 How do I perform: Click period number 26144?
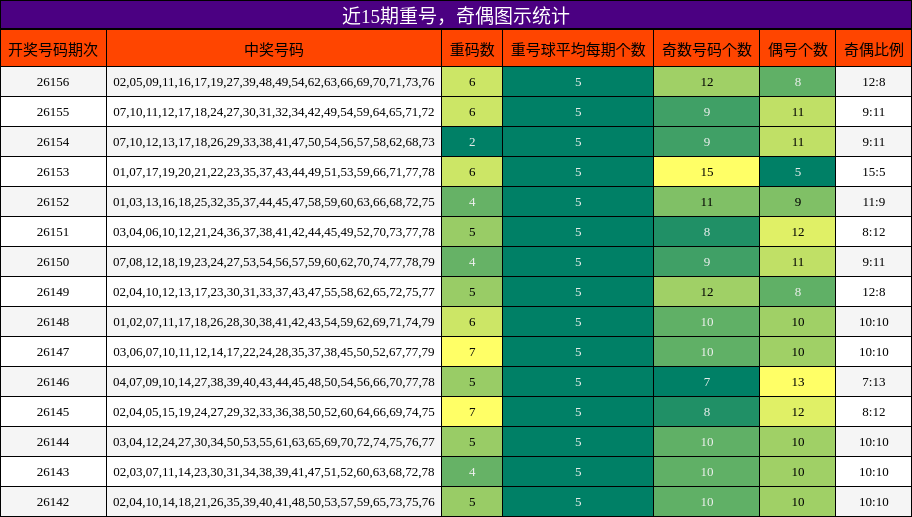[53, 442]
